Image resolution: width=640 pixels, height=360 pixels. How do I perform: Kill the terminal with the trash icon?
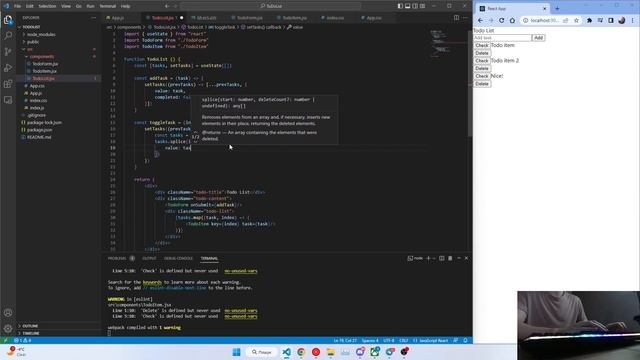(450, 258)
